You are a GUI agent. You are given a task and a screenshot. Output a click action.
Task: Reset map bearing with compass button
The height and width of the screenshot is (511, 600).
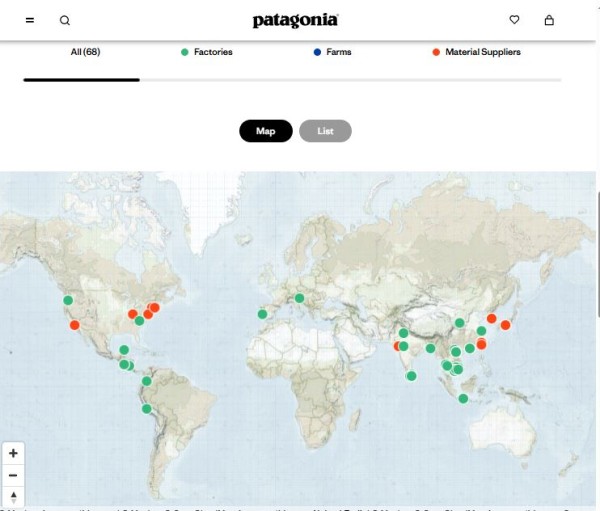[x=13, y=497]
